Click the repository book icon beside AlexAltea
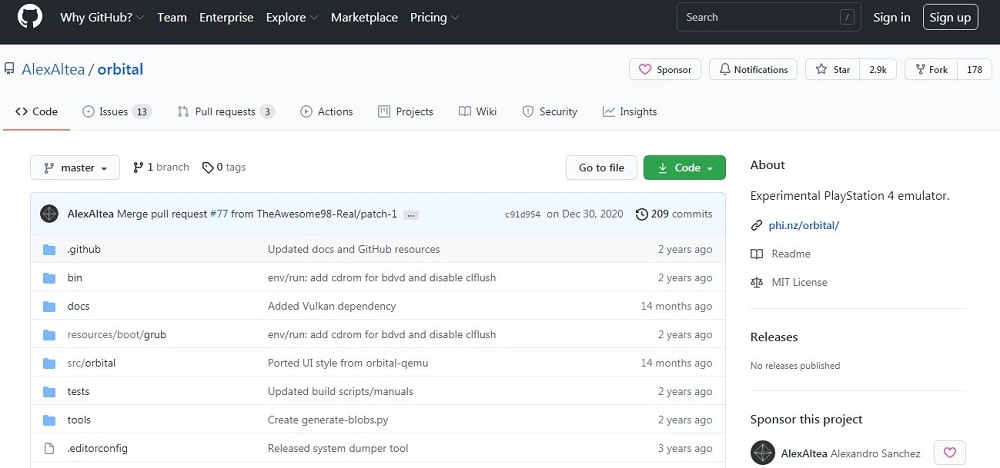 pyautogui.click(x=9, y=69)
